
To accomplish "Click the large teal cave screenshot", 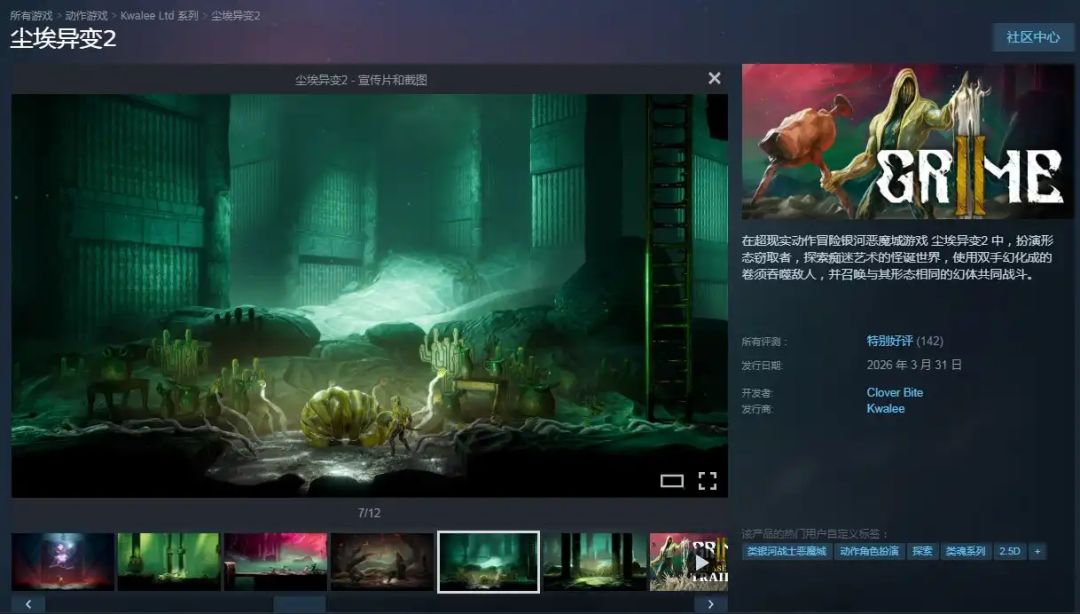I will [369, 296].
